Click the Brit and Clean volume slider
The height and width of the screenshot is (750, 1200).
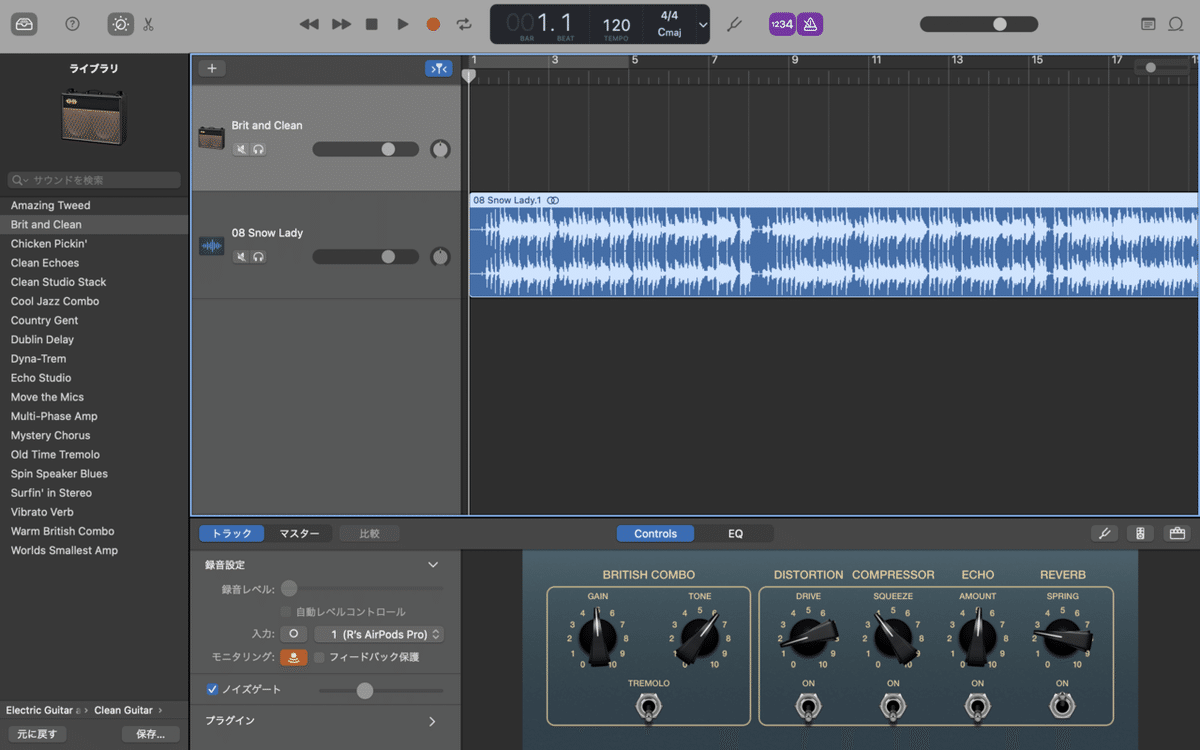pyautogui.click(x=365, y=149)
